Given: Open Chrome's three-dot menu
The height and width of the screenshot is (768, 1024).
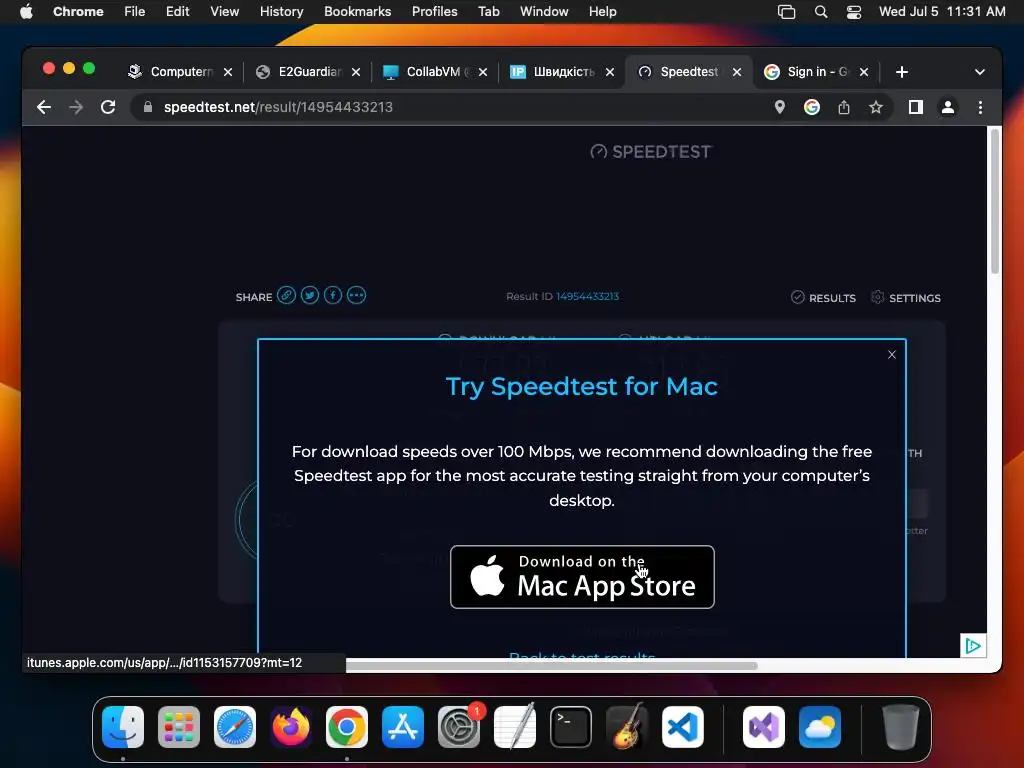Looking at the screenshot, I should tap(980, 107).
